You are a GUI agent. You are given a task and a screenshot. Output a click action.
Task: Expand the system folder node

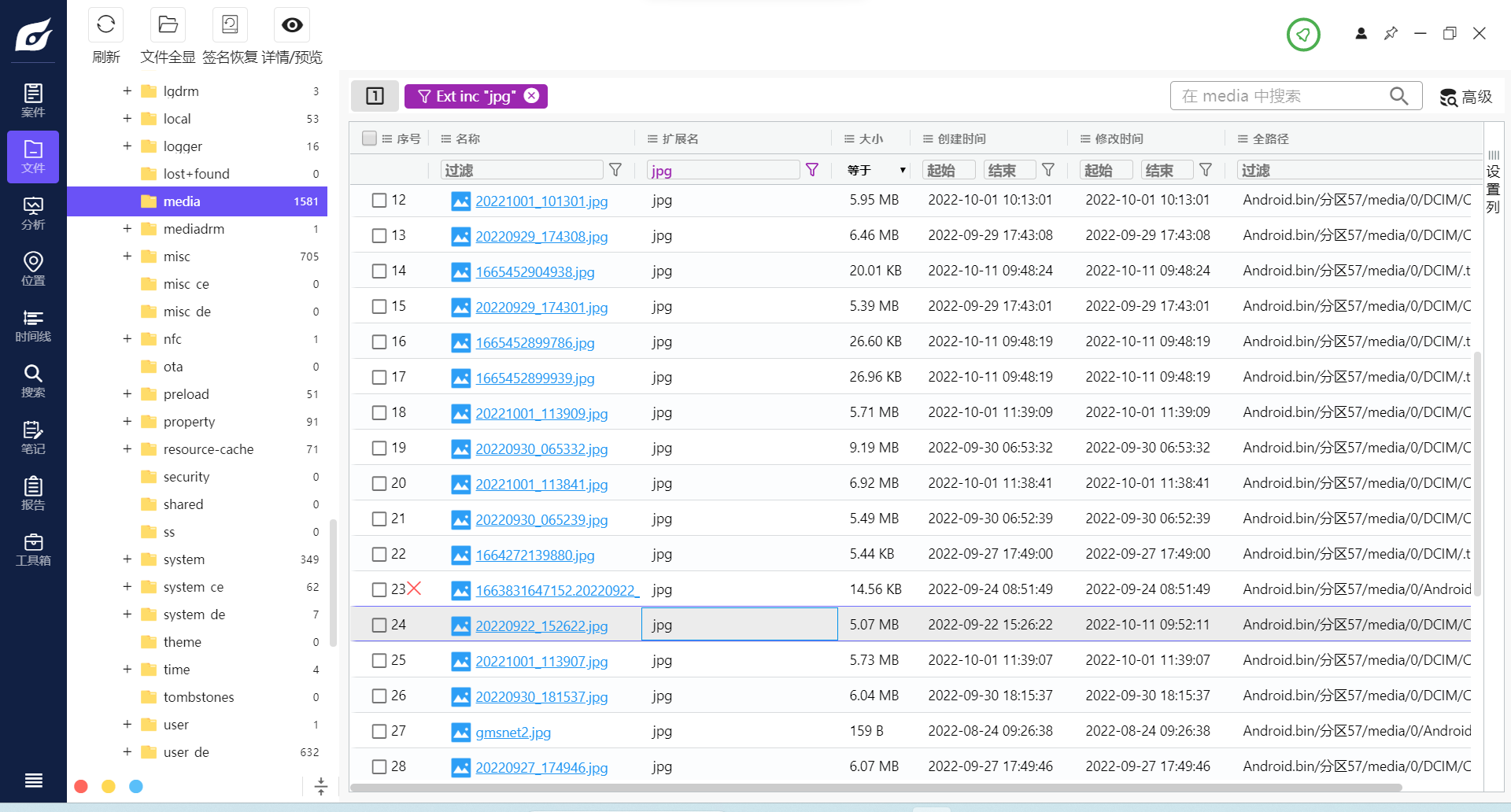point(127,559)
